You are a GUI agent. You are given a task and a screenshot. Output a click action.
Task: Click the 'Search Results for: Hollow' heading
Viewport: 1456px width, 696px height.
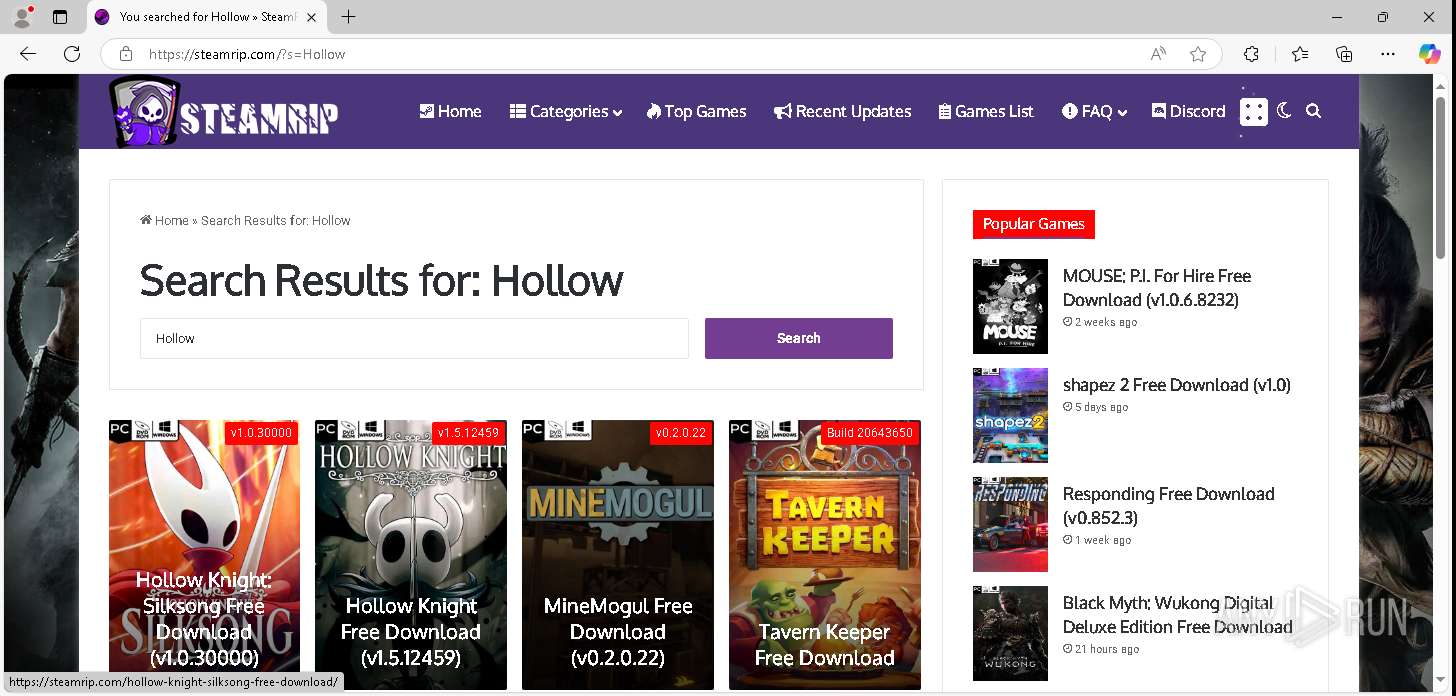381,280
